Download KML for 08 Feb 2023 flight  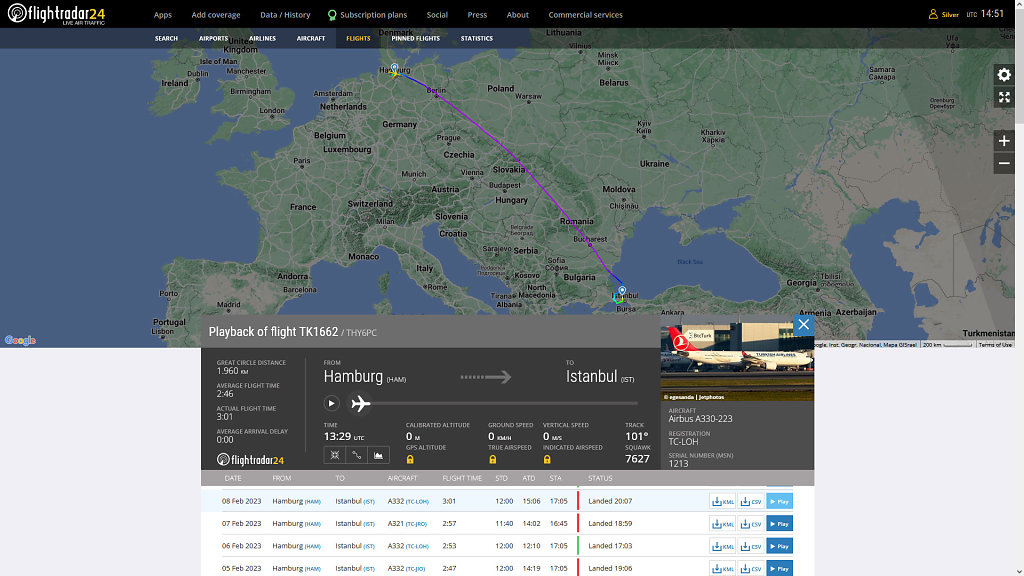(723, 501)
